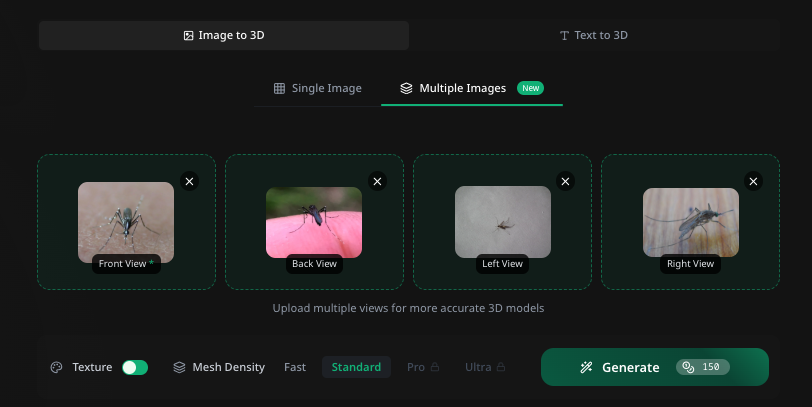This screenshot has height=407, width=812.
Task: Choose Pro mesh density option
Action: [416, 367]
